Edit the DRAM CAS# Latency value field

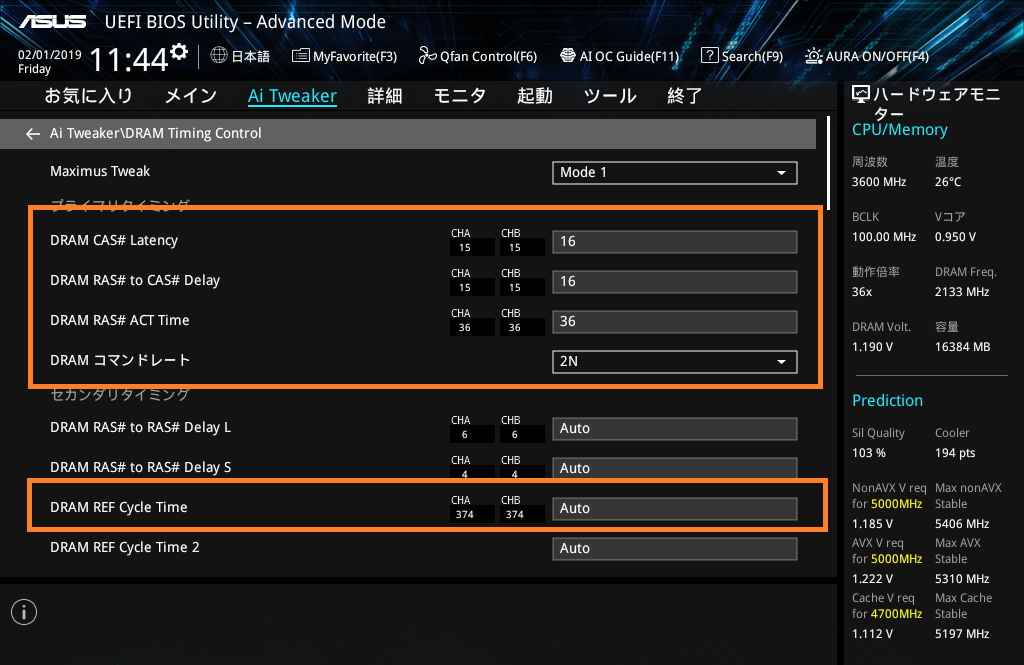click(x=675, y=242)
